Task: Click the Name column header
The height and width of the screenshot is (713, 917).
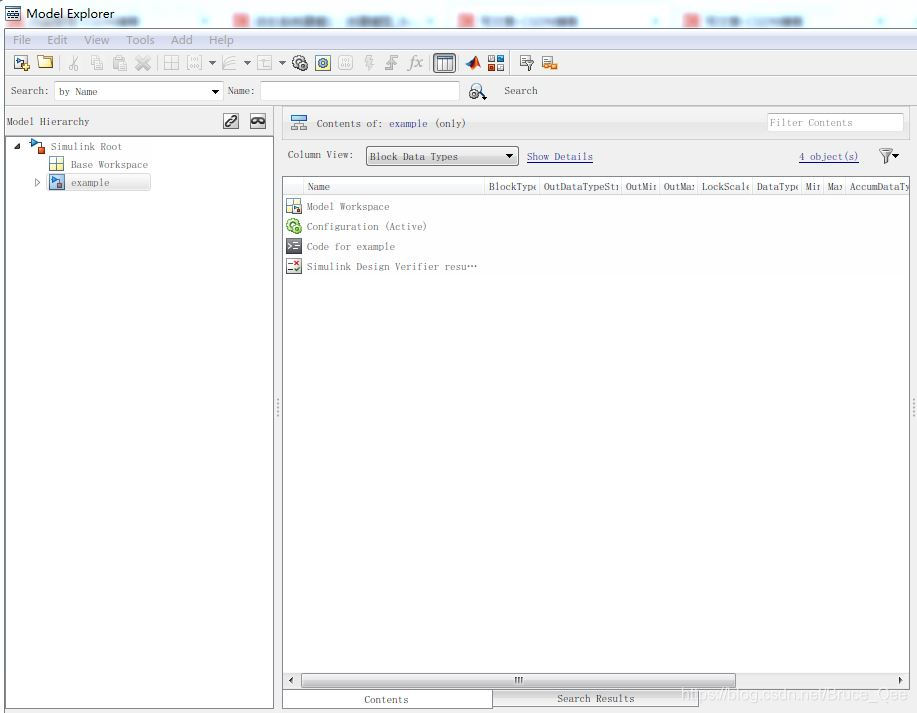Action: click(394, 187)
